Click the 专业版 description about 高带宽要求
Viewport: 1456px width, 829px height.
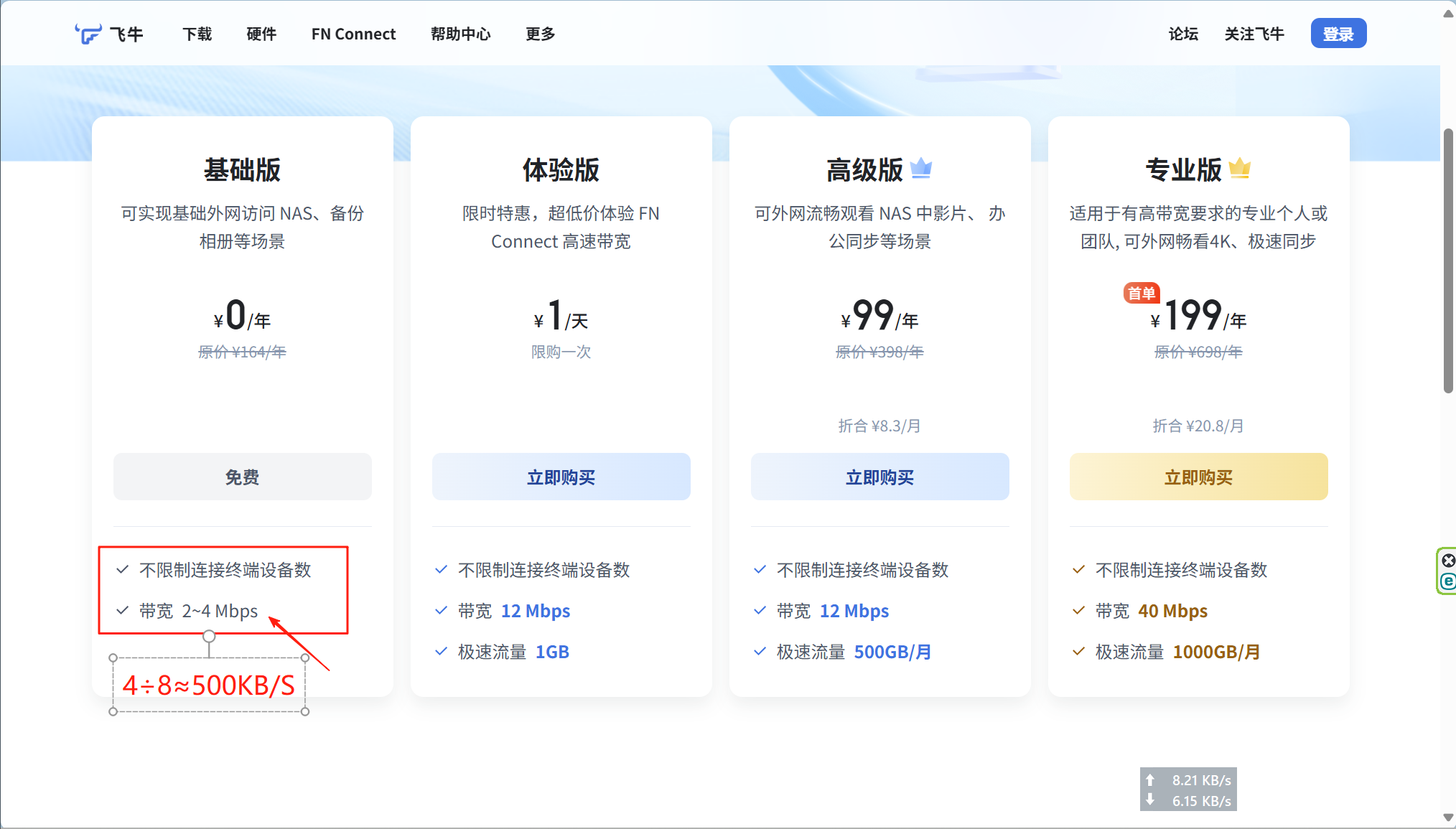point(1199,227)
